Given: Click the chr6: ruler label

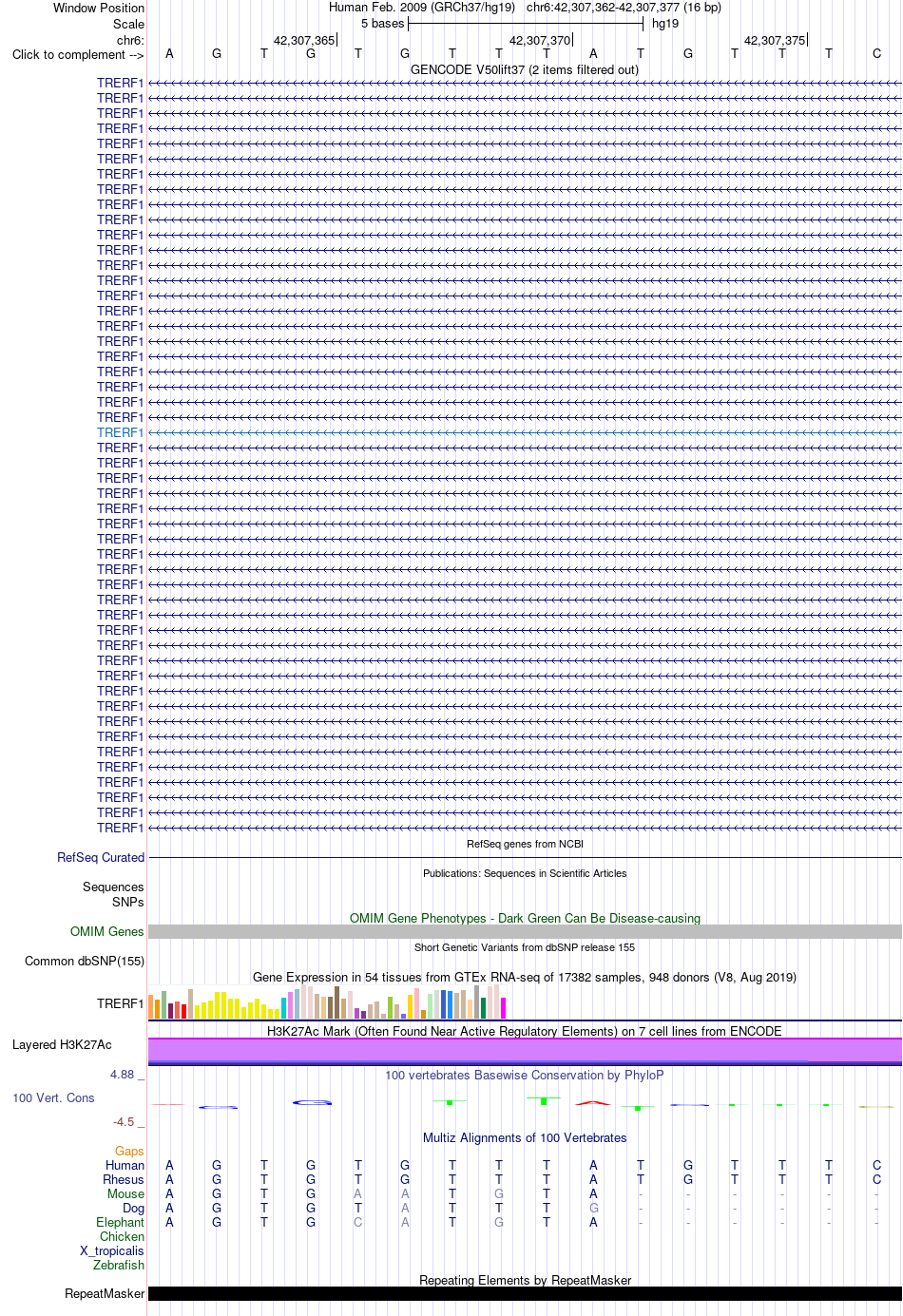Looking at the screenshot, I should tap(130, 40).
